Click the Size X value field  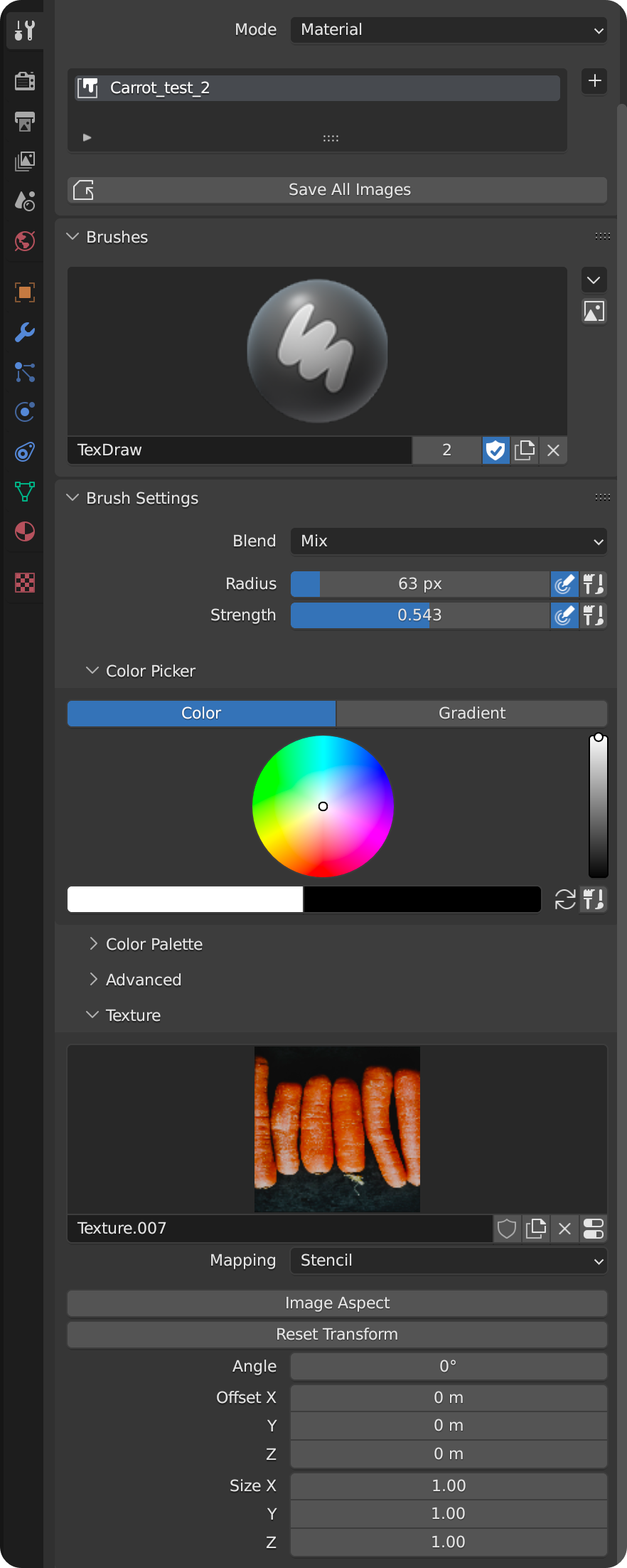pos(449,1485)
